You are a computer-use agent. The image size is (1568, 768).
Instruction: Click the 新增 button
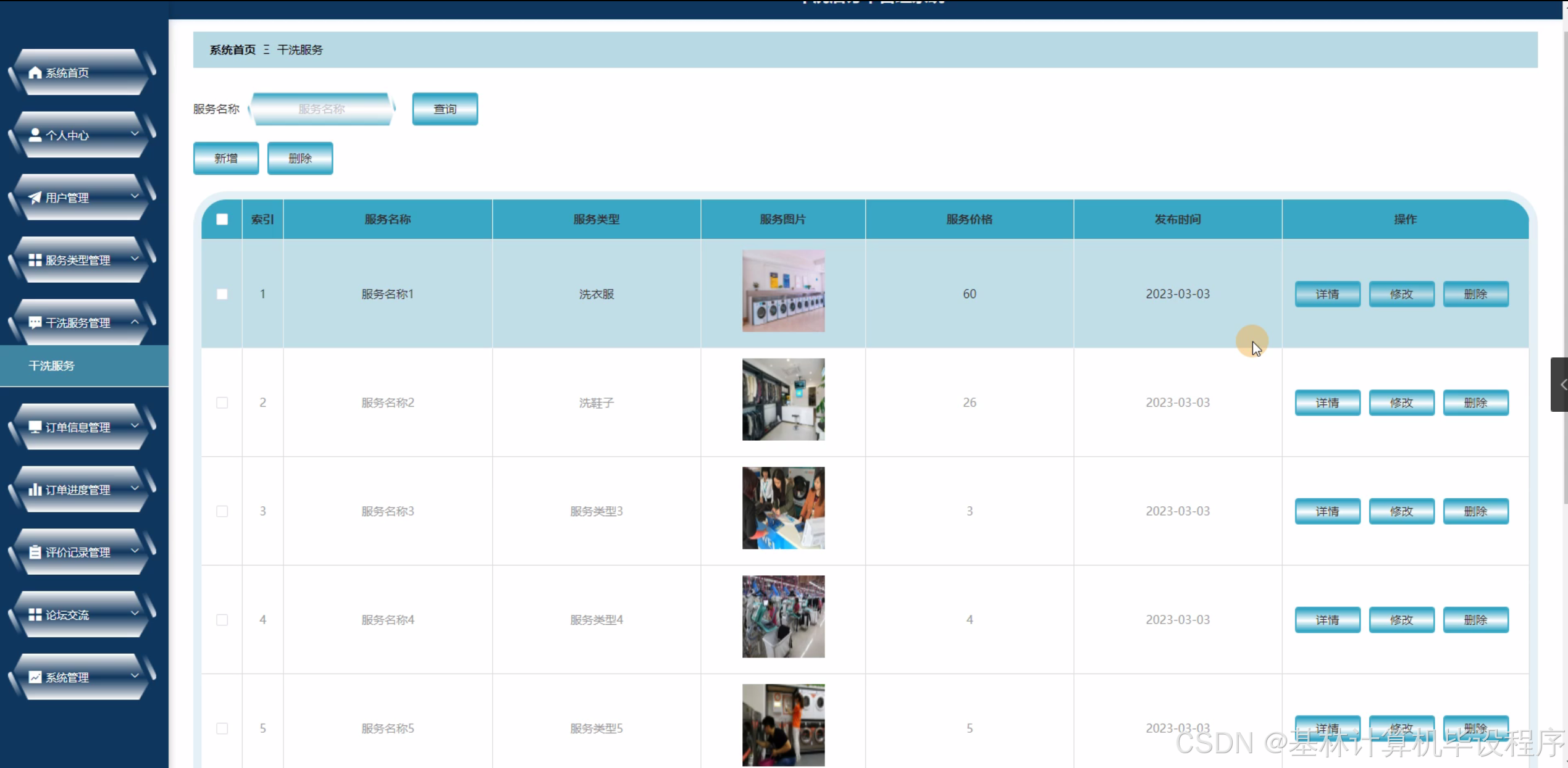click(x=226, y=159)
